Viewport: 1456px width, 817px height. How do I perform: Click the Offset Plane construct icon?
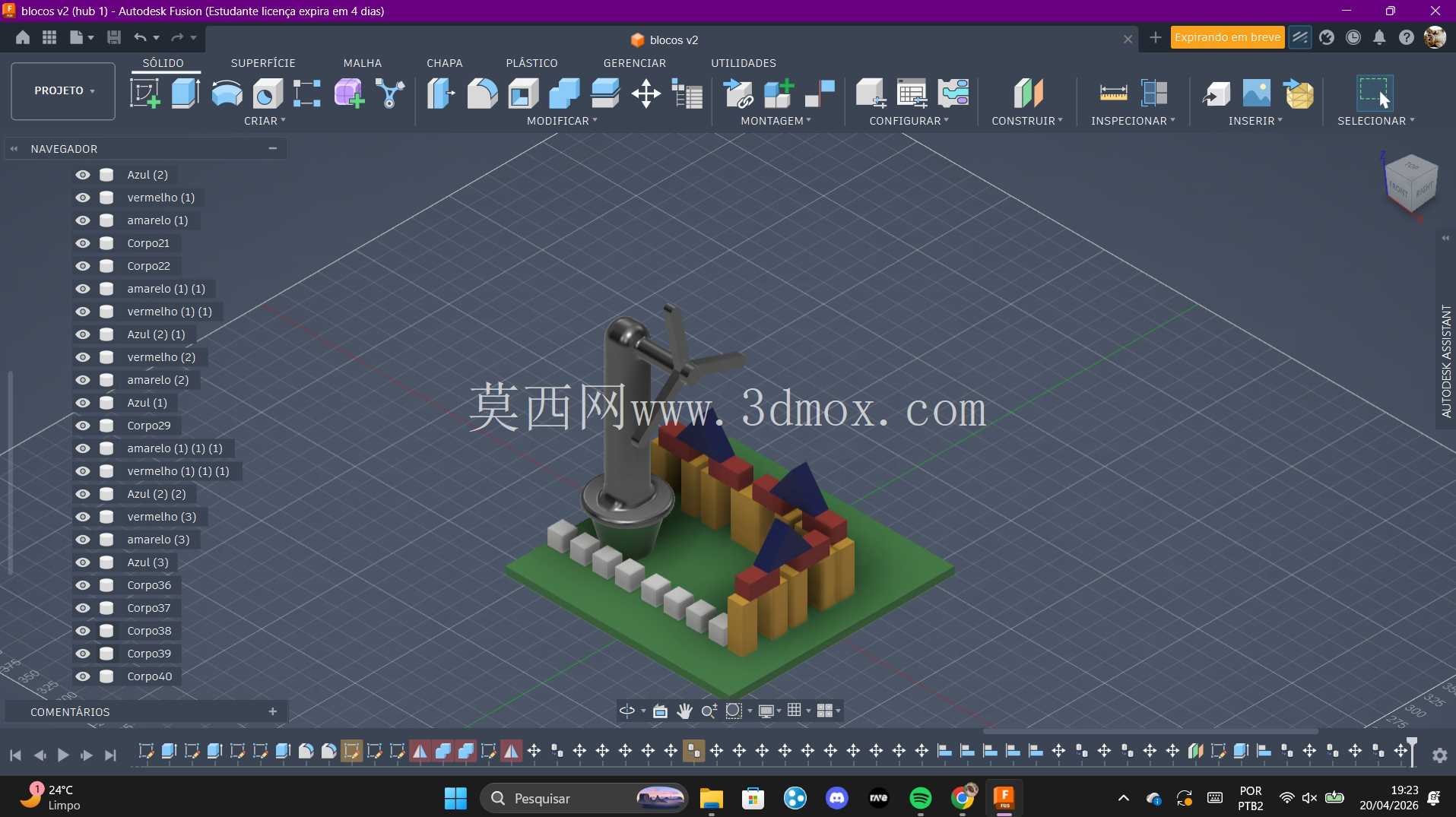(x=1028, y=93)
